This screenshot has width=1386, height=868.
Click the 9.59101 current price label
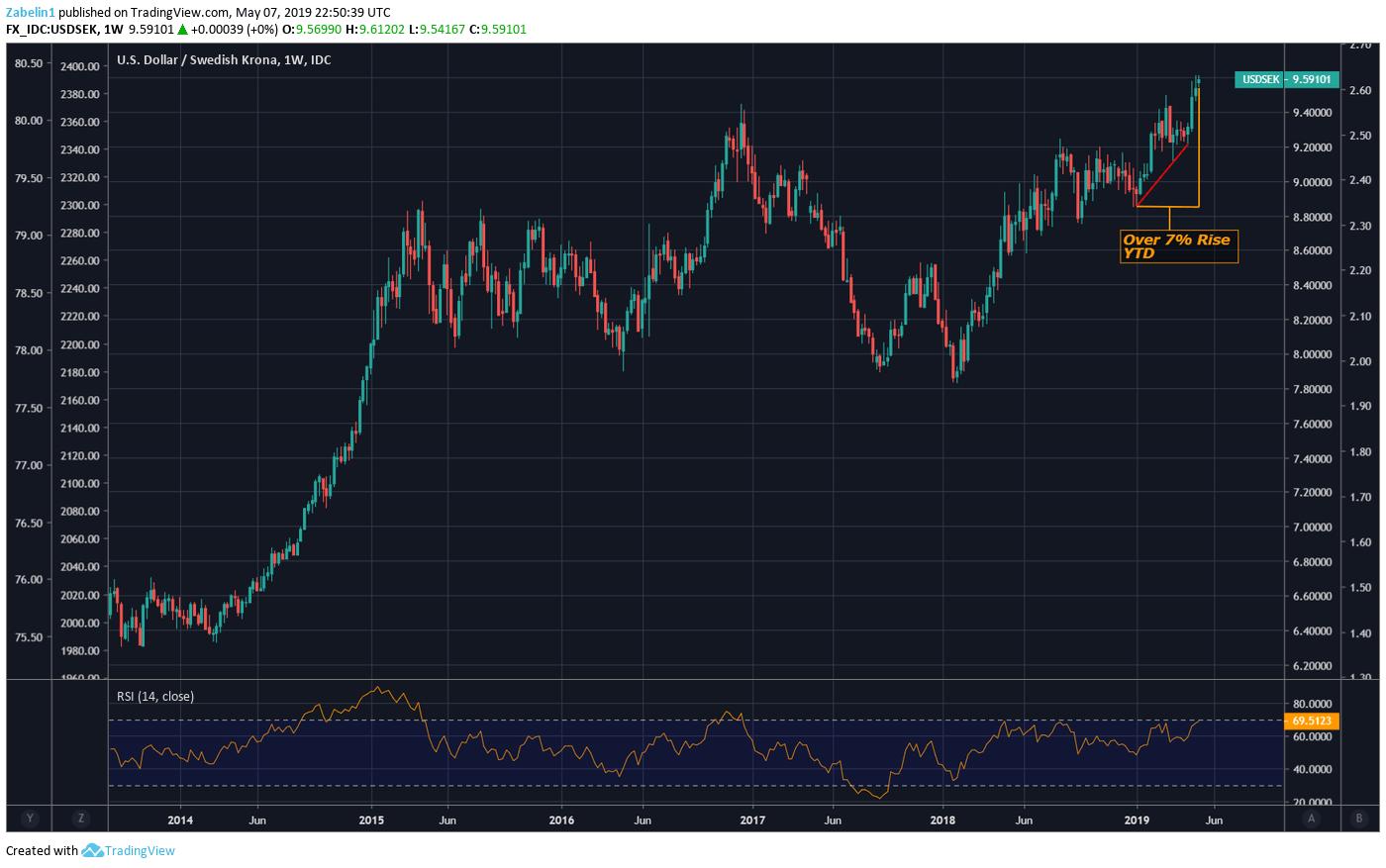pyautogui.click(x=1312, y=79)
